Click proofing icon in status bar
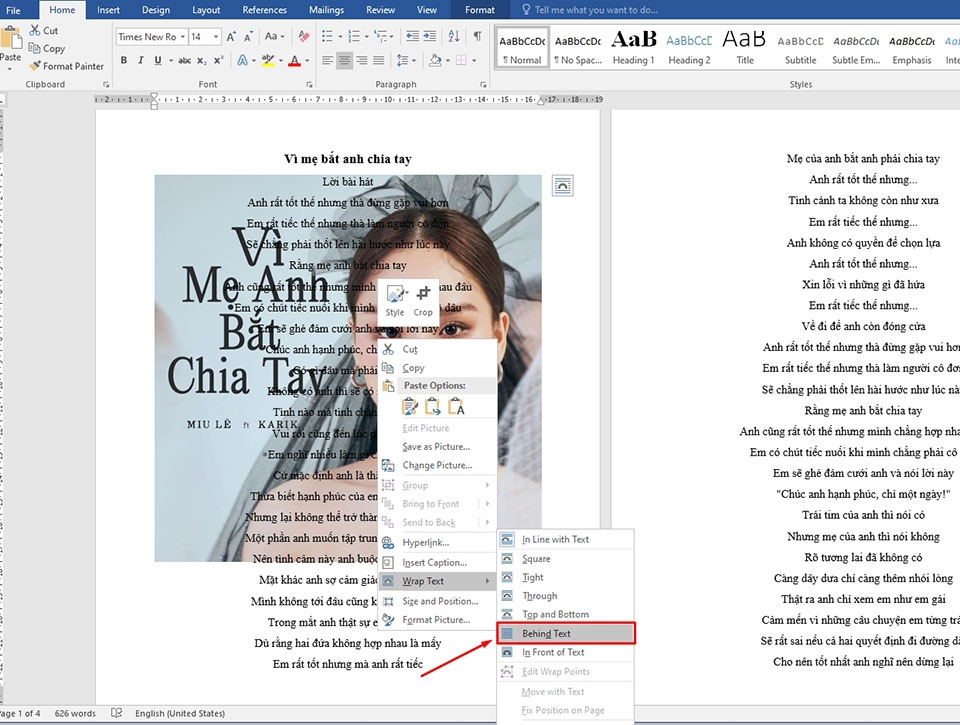 click(116, 713)
